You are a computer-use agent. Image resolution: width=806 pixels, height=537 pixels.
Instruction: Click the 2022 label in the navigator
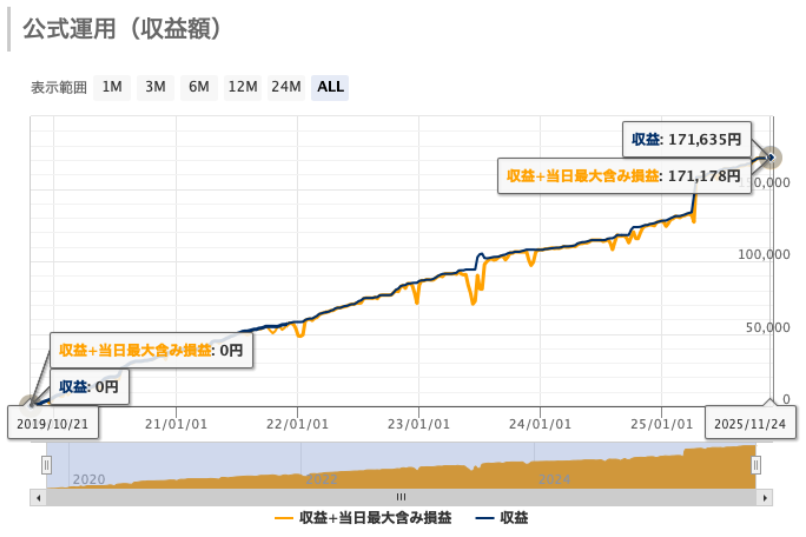click(x=321, y=479)
